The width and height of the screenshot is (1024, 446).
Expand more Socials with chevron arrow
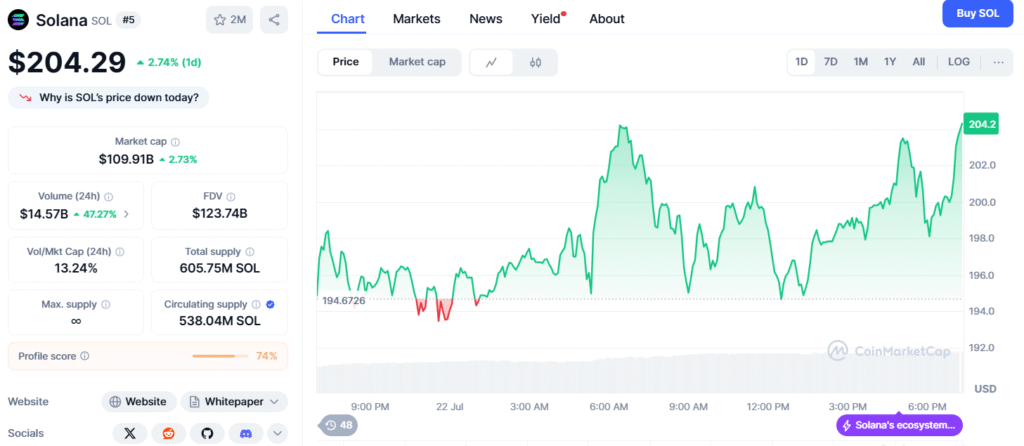coord(277,433)
